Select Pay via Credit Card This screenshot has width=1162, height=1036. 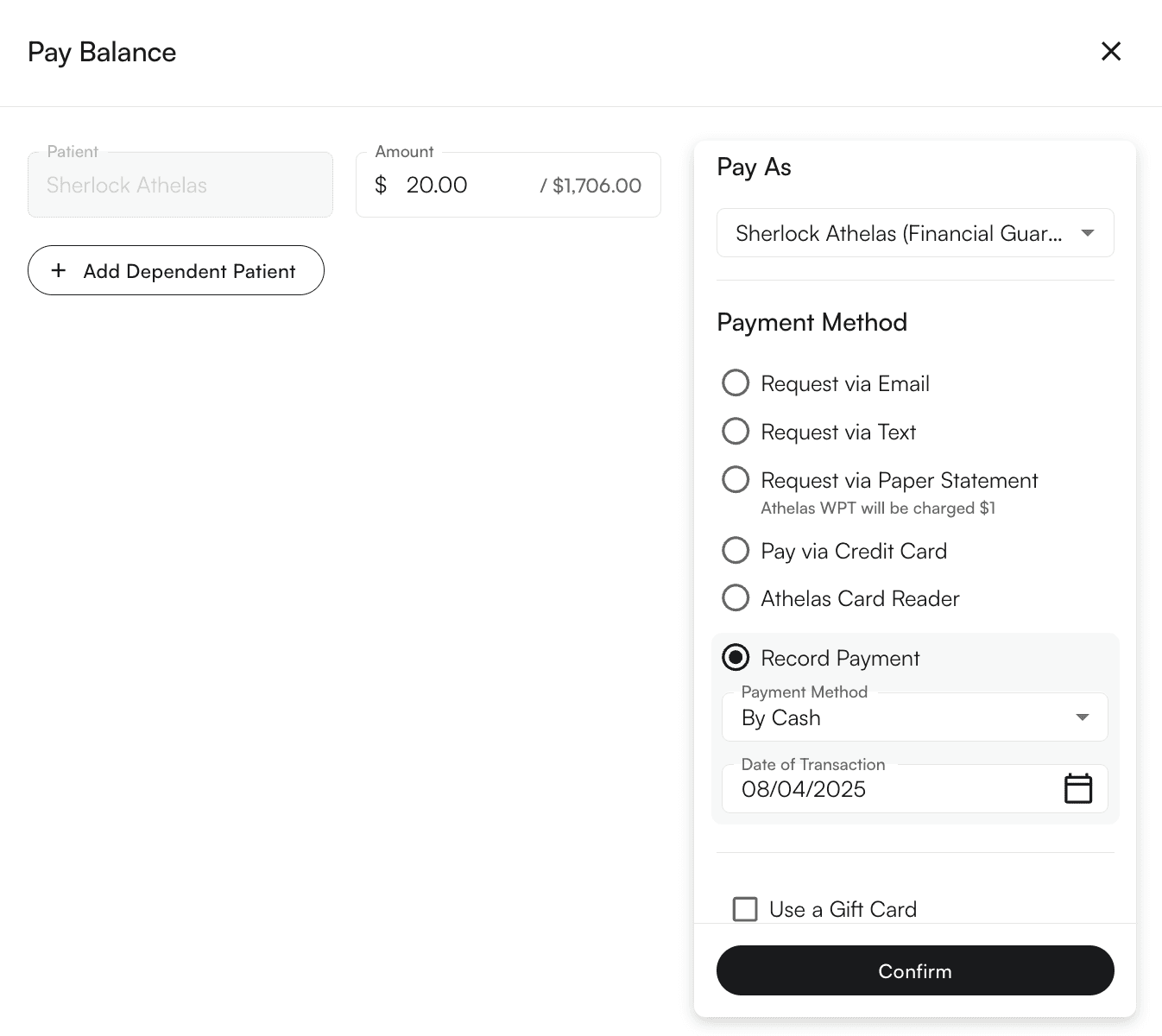736,550
